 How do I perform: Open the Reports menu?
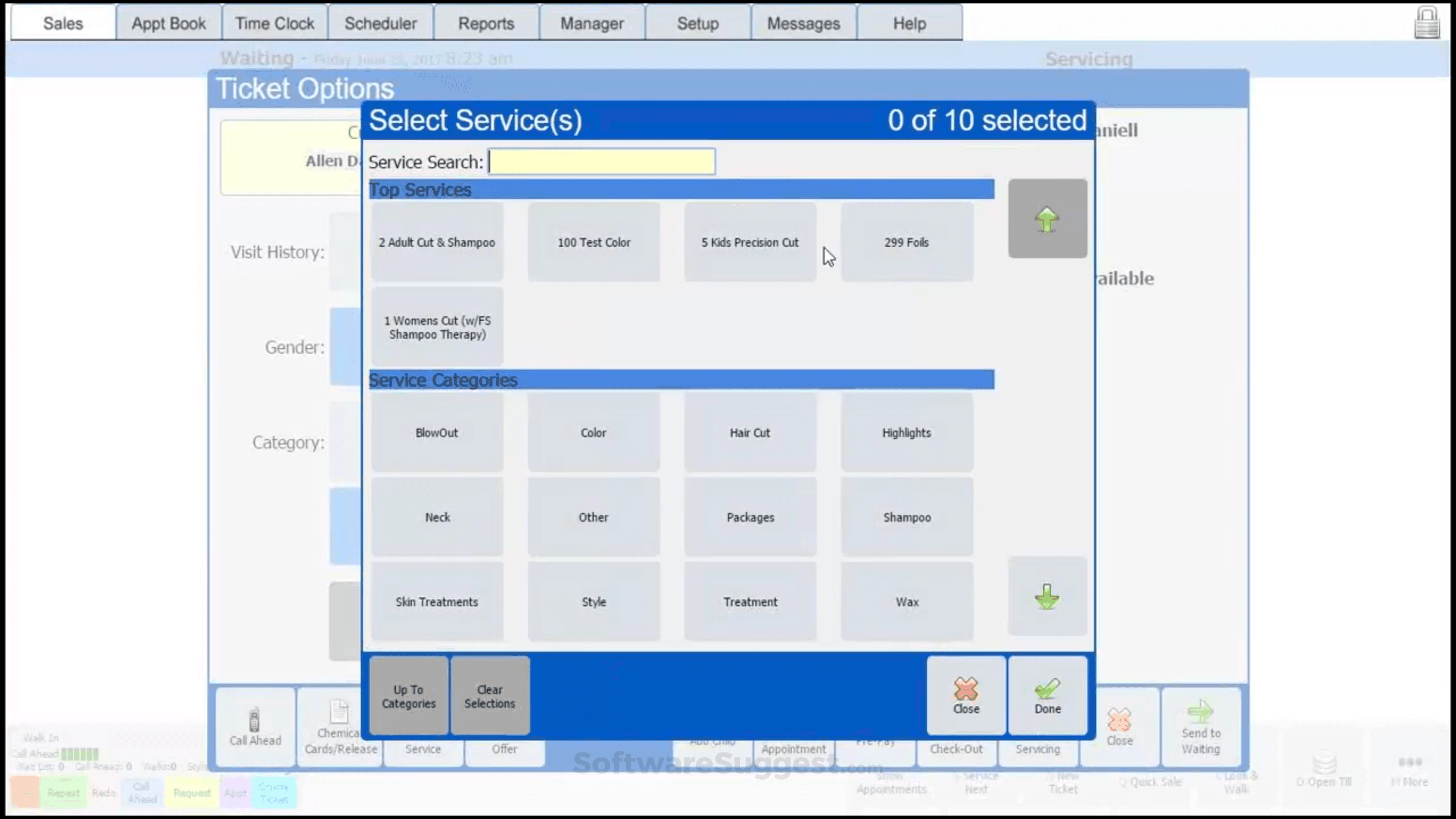click(486, 23)
